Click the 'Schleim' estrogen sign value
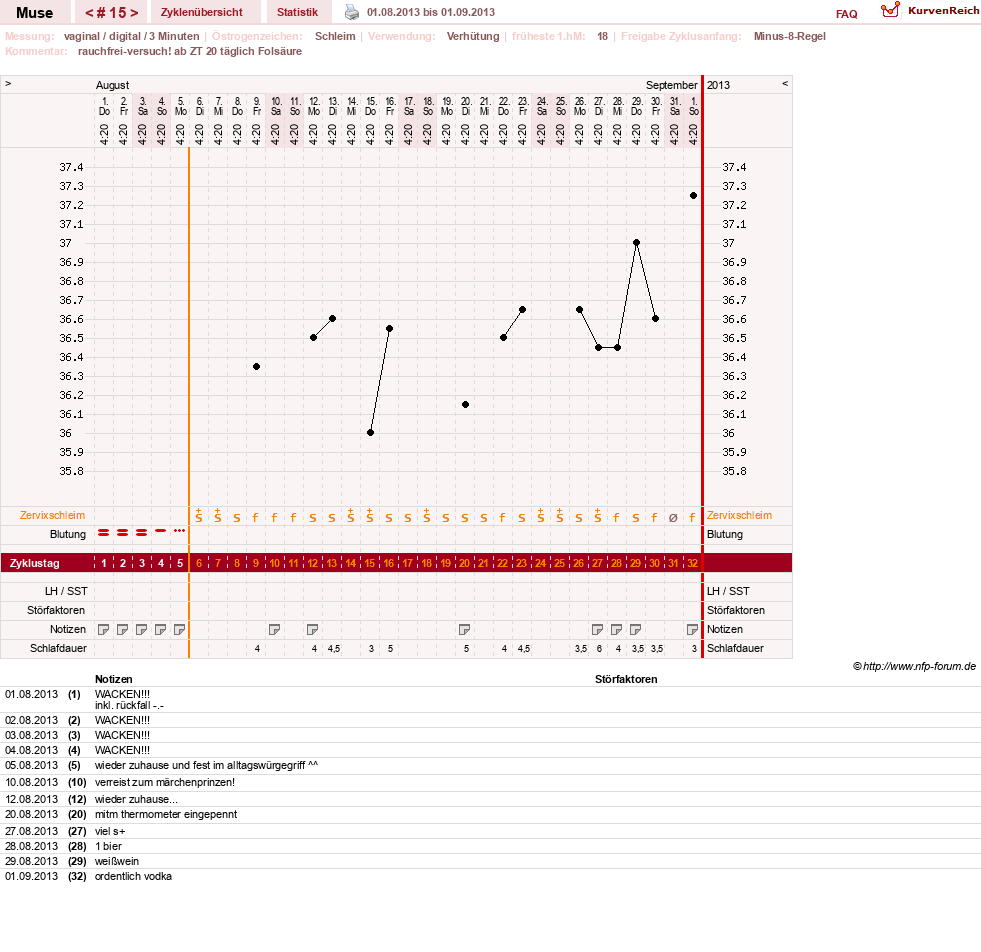This screenshot has height=952, width=981. (x=335, y=36)
